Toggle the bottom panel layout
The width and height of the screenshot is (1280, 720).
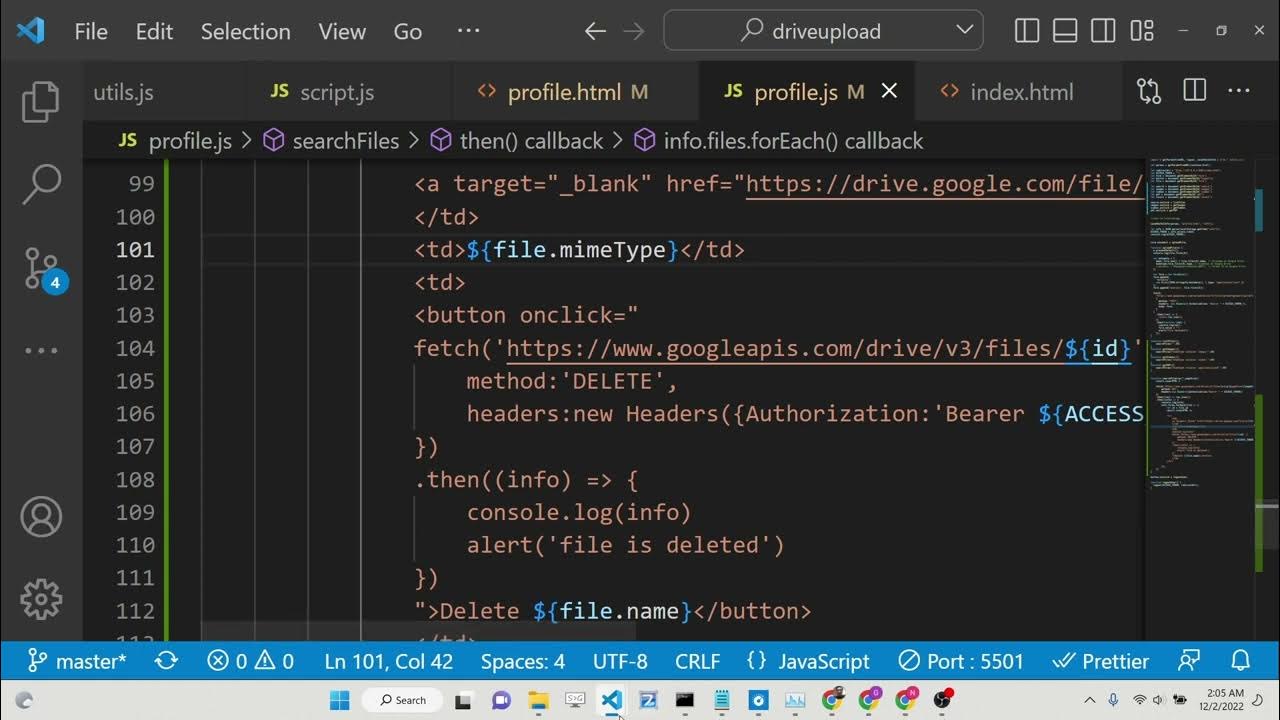coord(1065,31)
